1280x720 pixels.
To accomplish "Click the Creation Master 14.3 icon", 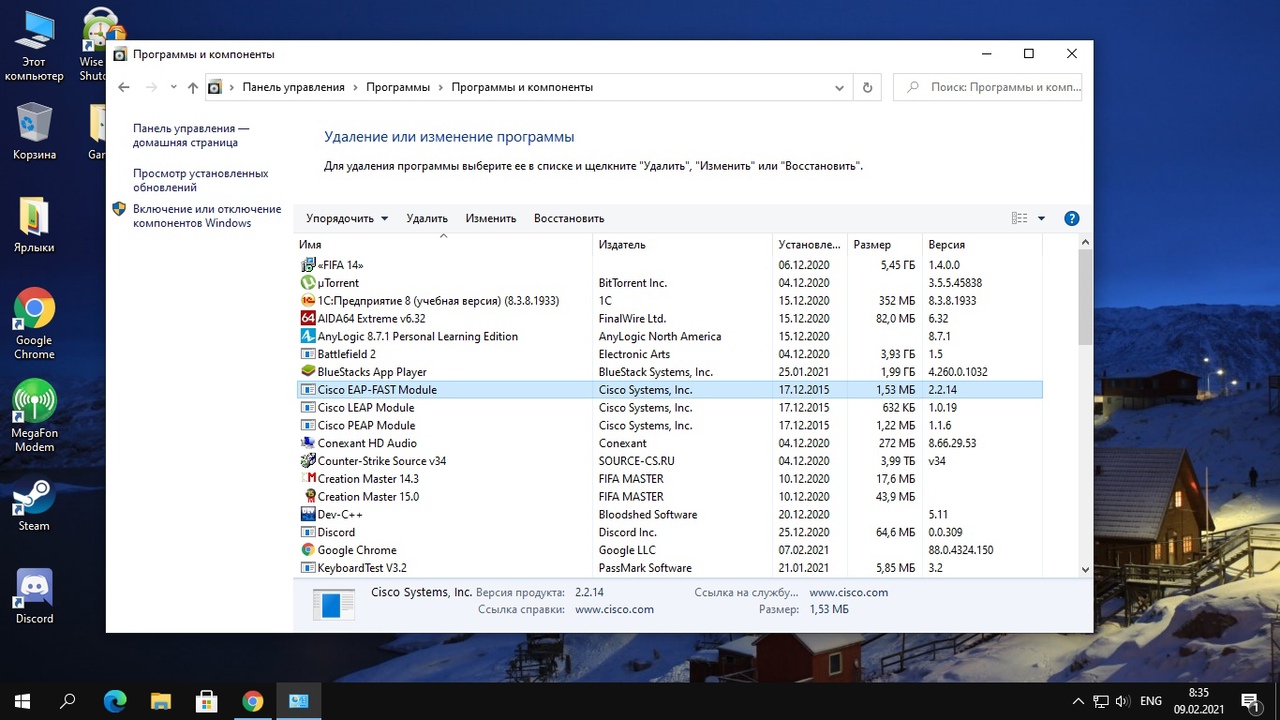I will pyautogui.click(x=308, y=479).
